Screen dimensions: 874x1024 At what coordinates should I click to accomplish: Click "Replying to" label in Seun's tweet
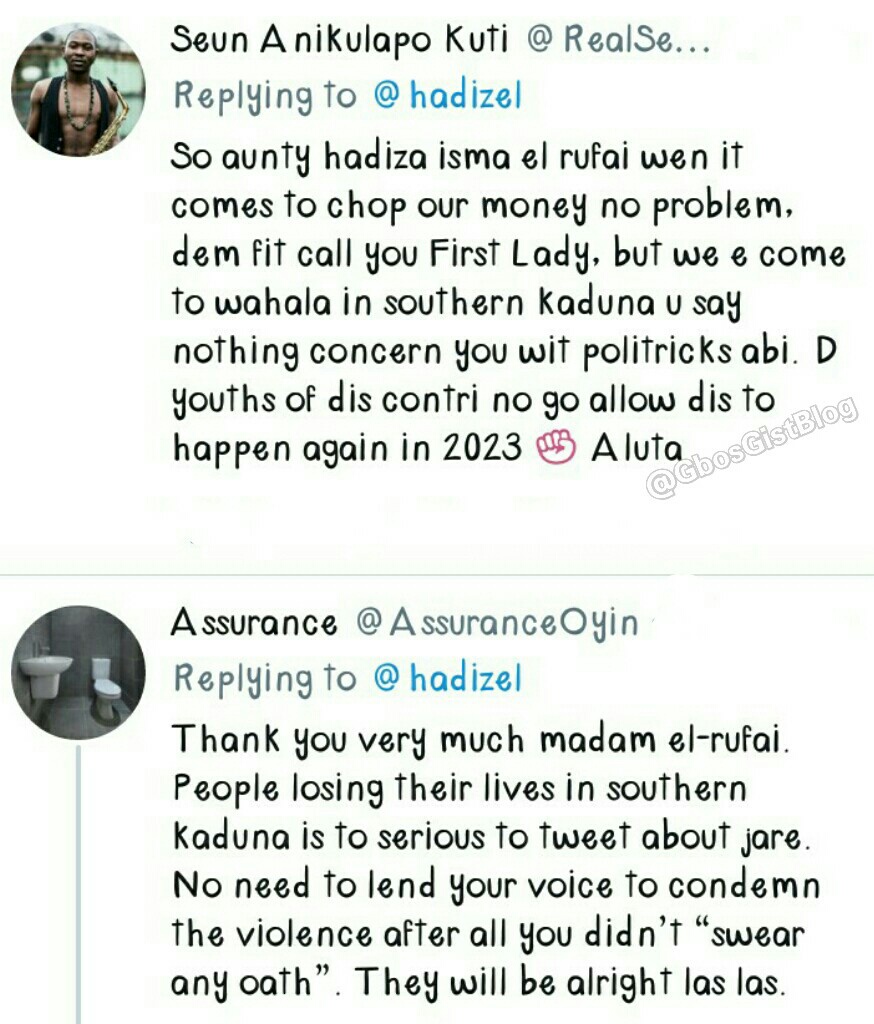pyautogui.click(x=265, y=97)
